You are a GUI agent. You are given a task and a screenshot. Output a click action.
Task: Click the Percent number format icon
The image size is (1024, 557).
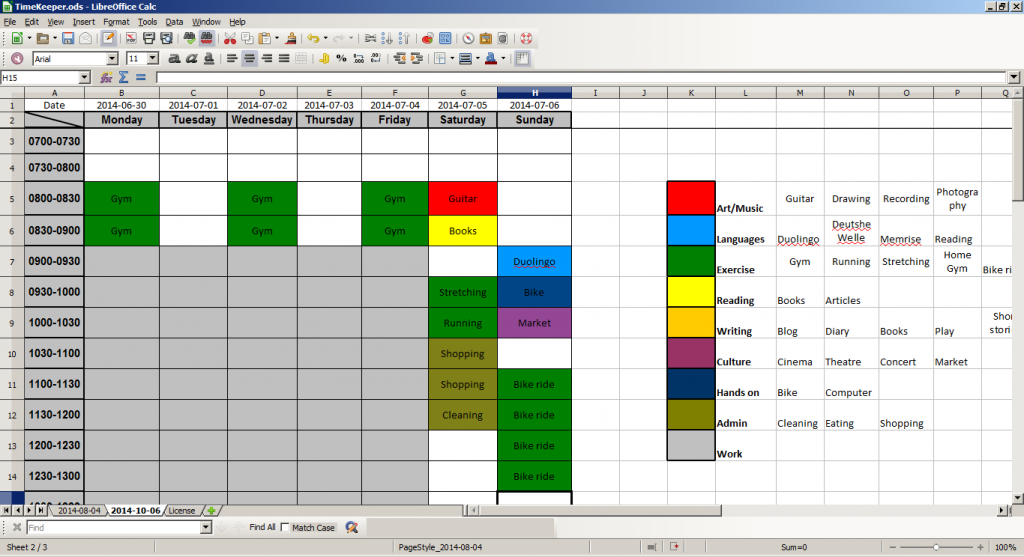pyautogui.click(x=341, y=59)
